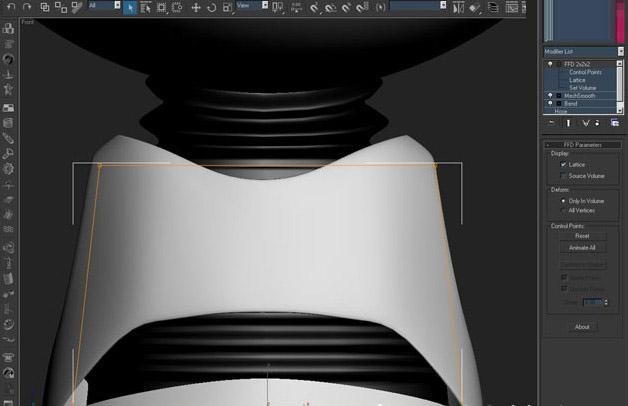This screenshot has height=406, width=628.
Task: Toggle the 3D Snaps magnet icon
Action: pyautogui.click(x=315, y=7)
